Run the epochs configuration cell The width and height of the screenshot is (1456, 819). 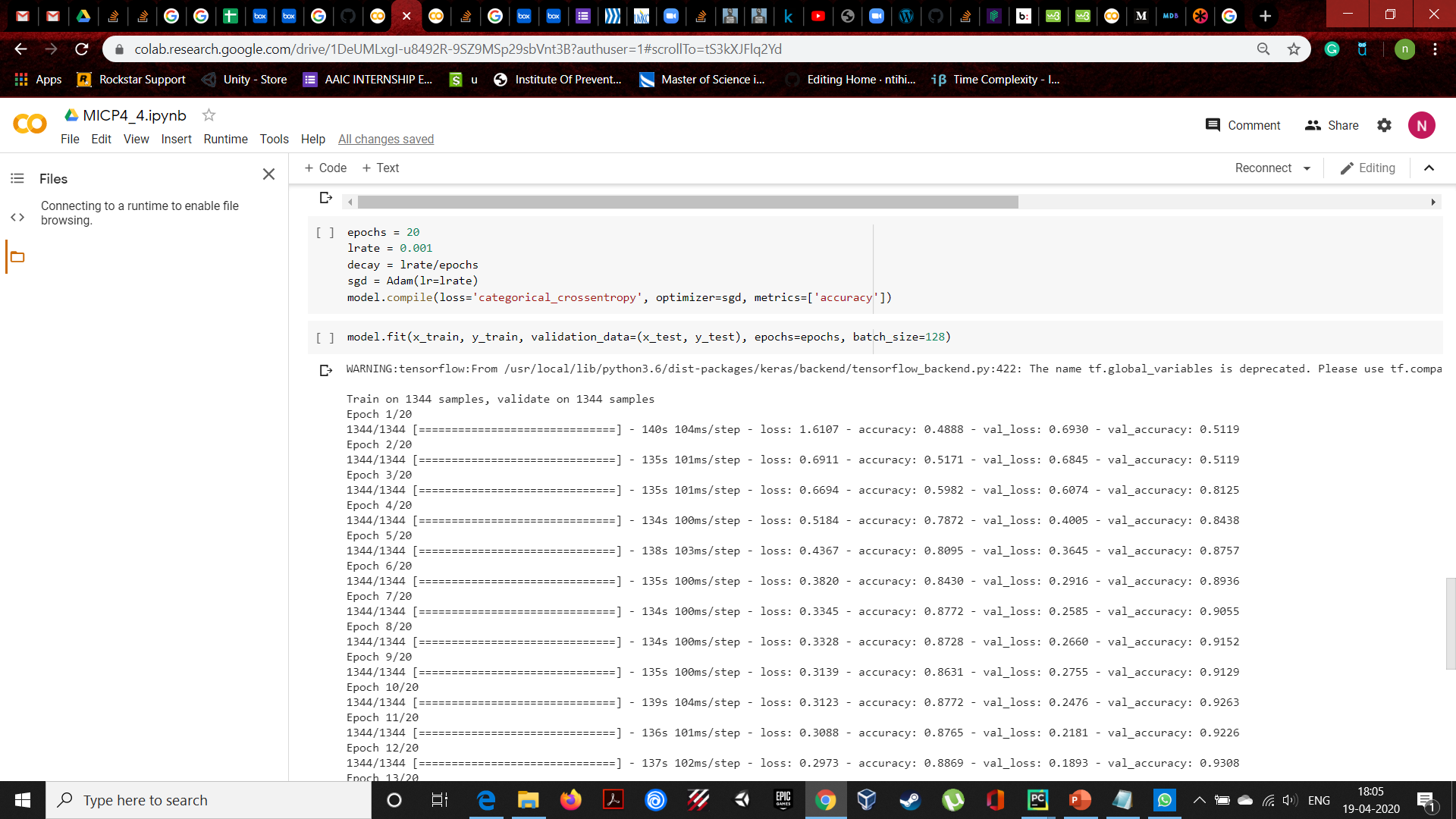click(x=325, y=233)
